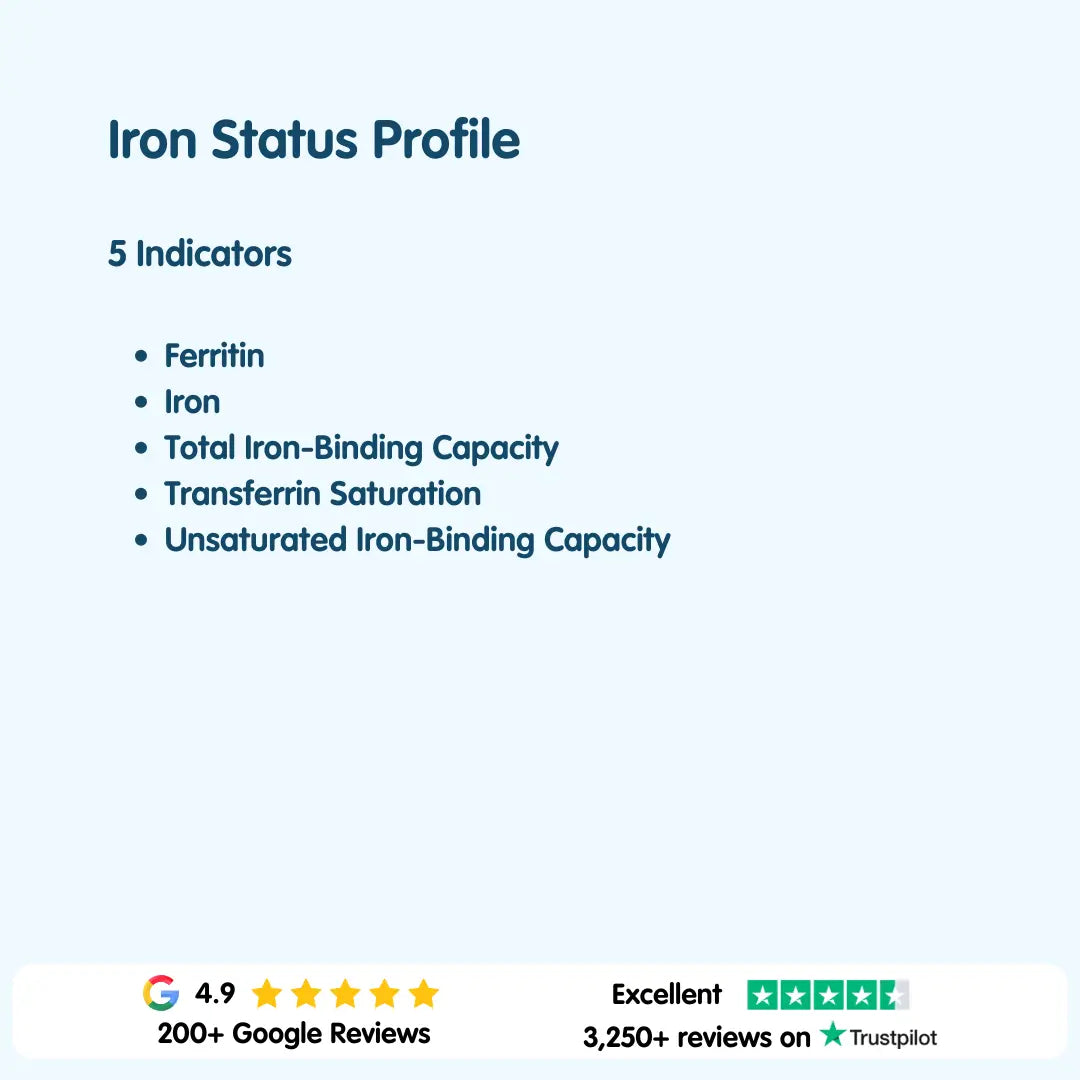Select the Ferritin indicator
Image resolution: width=1080 pixels, height=1080 pixels.
coord(214,356)
